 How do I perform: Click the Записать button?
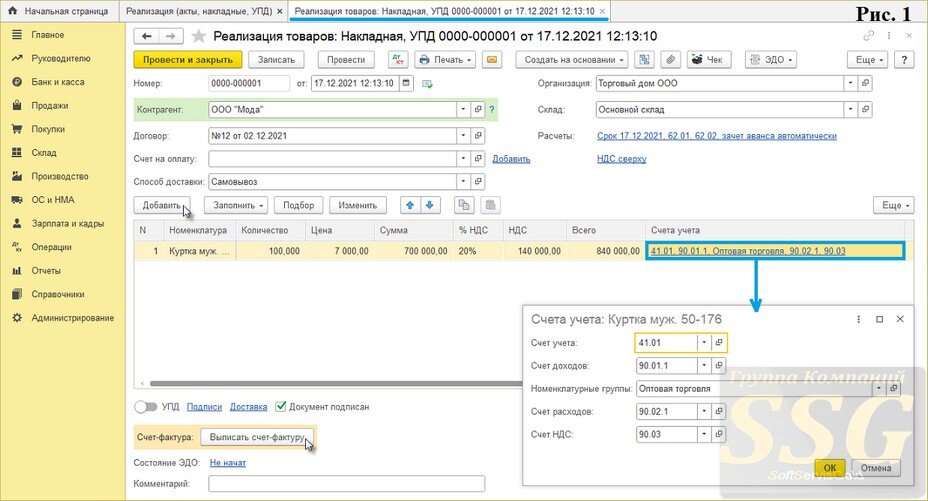[x=276, y=60]
